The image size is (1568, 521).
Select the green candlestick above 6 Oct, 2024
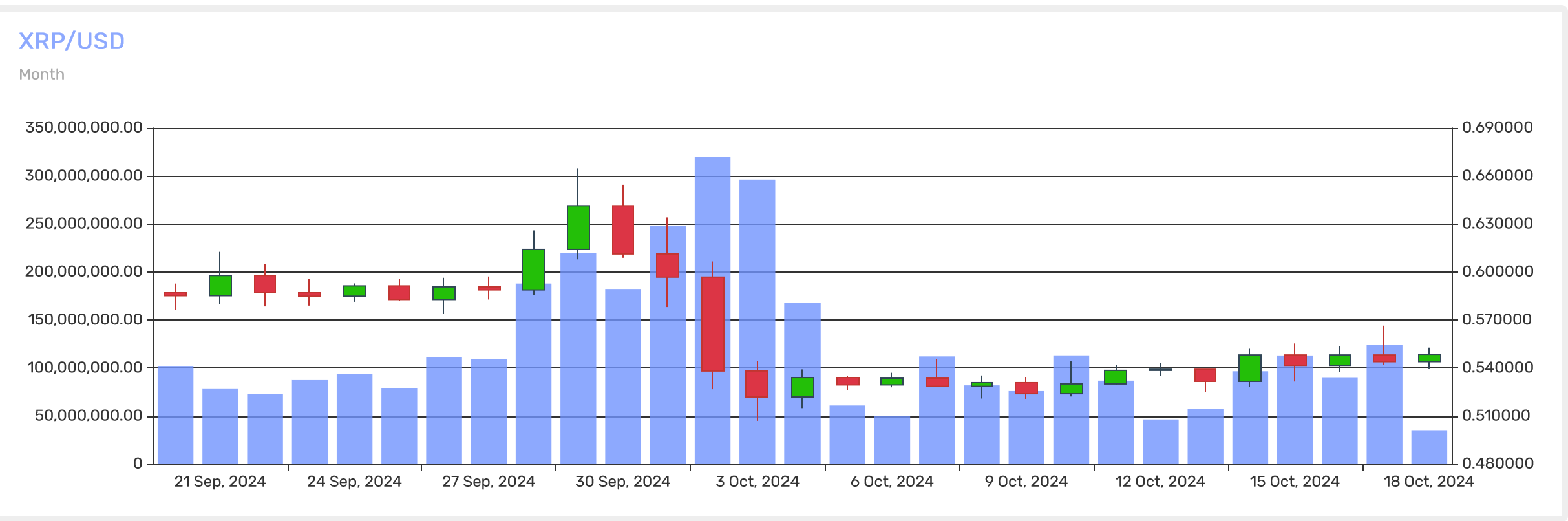point(892,381)
